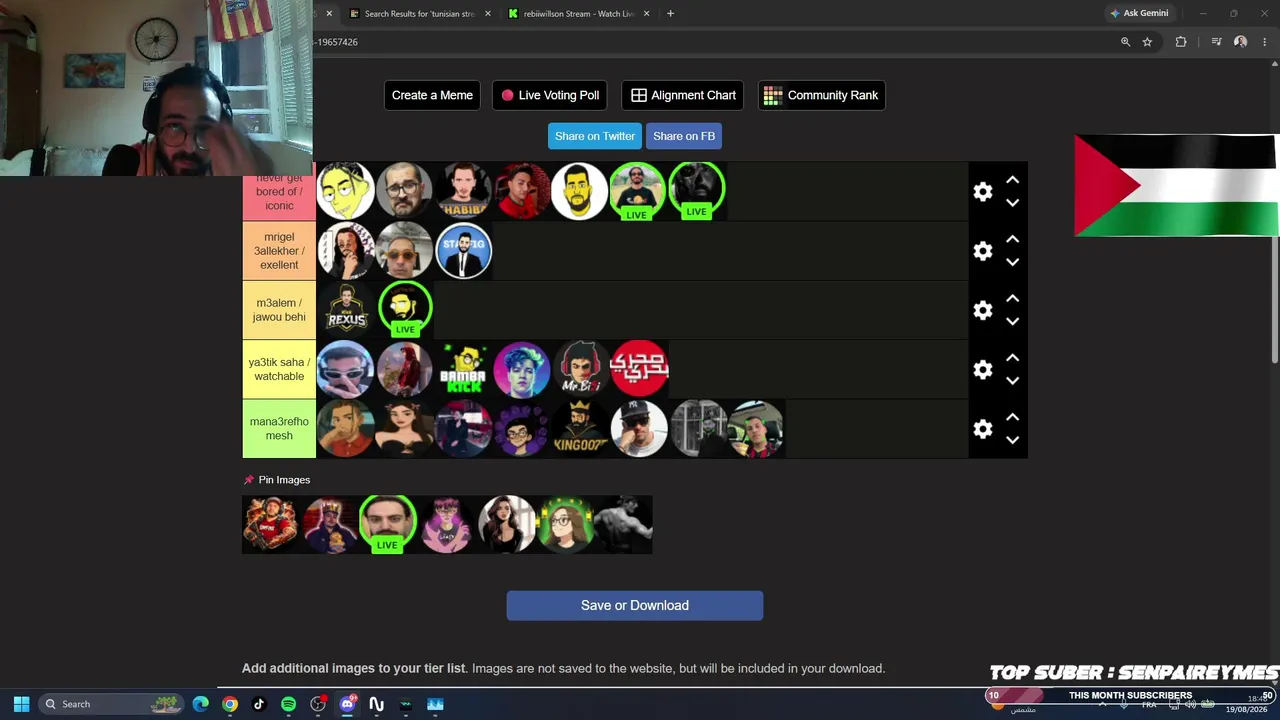Close the rebiiwillson Stream tab
Image resolution: width=1280 pixels, height=720 pixels.
coord(647,14)
